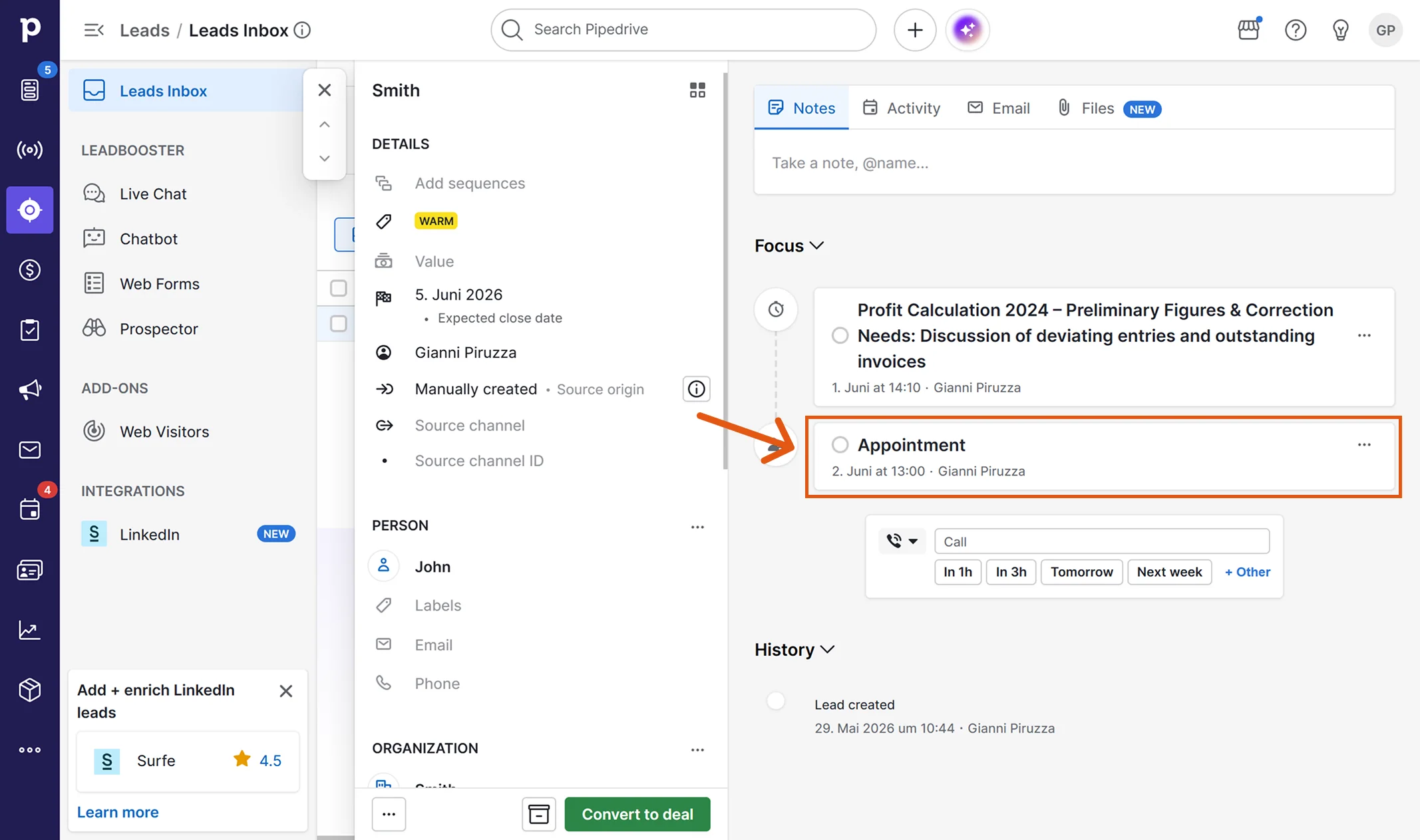
Task: Tick the second lead row checkbox
Action: [339, 323]
